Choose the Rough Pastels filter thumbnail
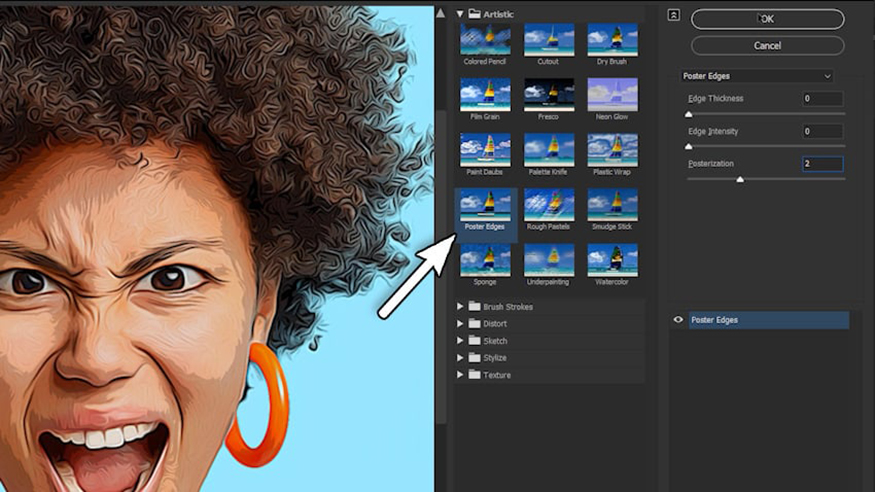 pyautogui.click(x=549, y=205)
